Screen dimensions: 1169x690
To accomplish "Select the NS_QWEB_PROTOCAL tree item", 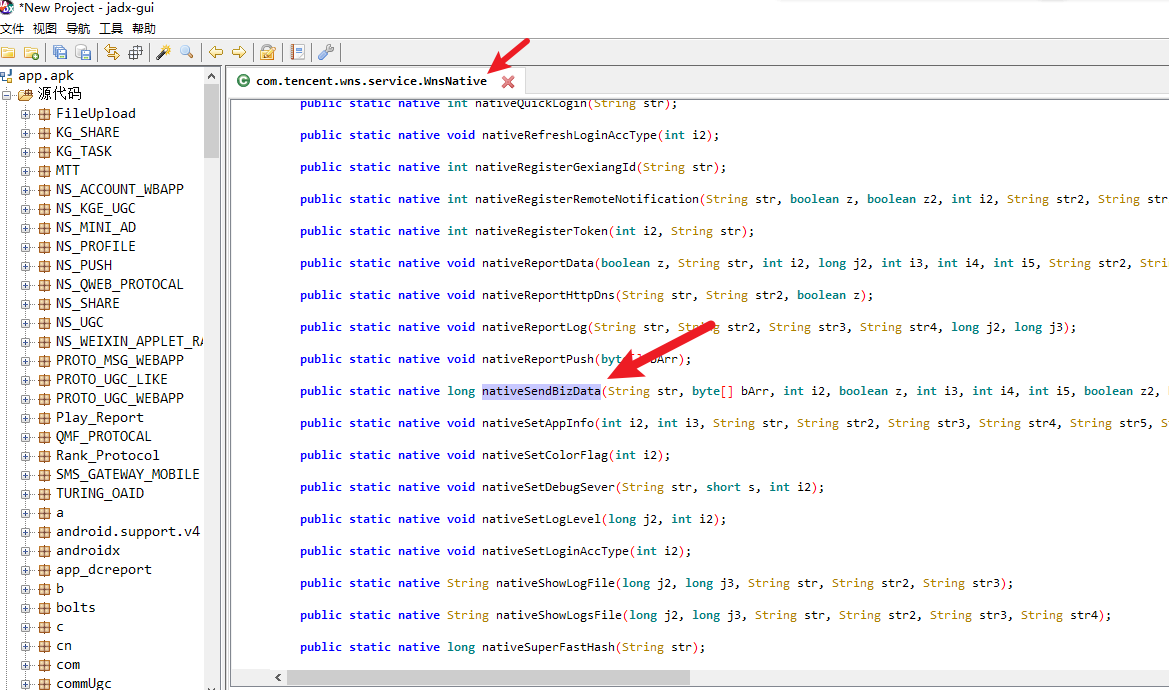I will [x=119, y=285].
